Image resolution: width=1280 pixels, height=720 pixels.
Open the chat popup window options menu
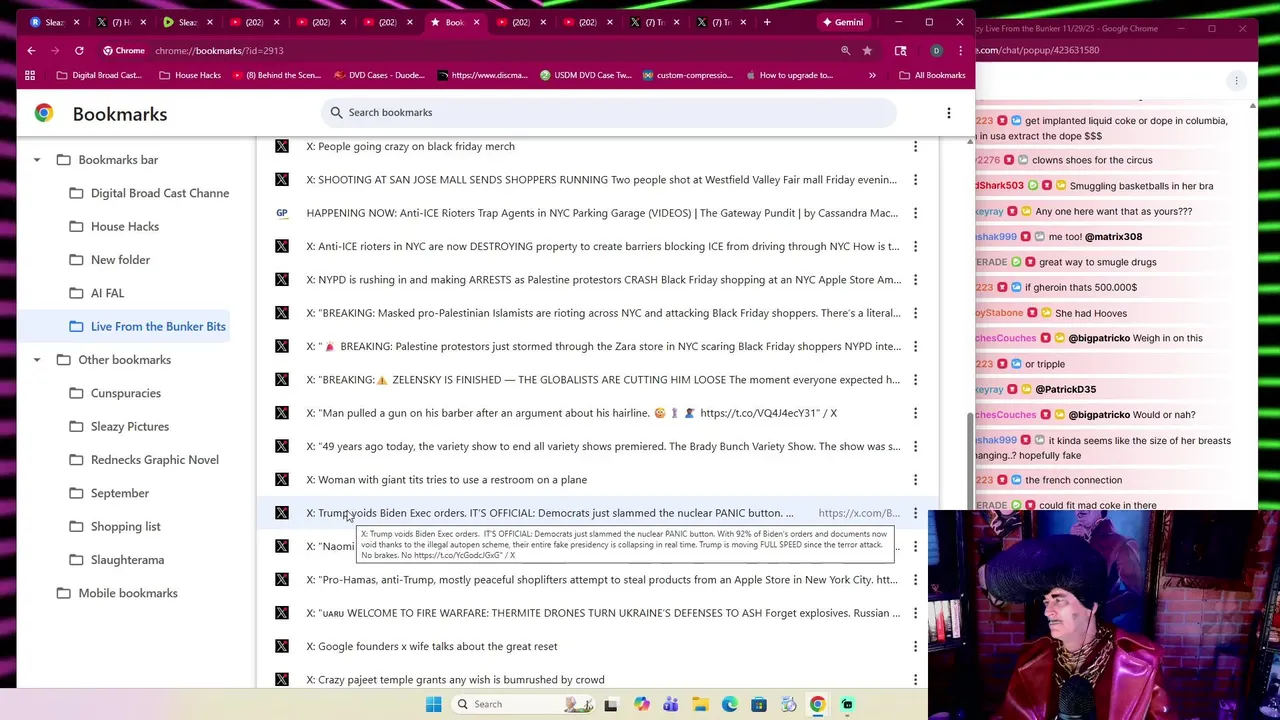click(1236, 80)
